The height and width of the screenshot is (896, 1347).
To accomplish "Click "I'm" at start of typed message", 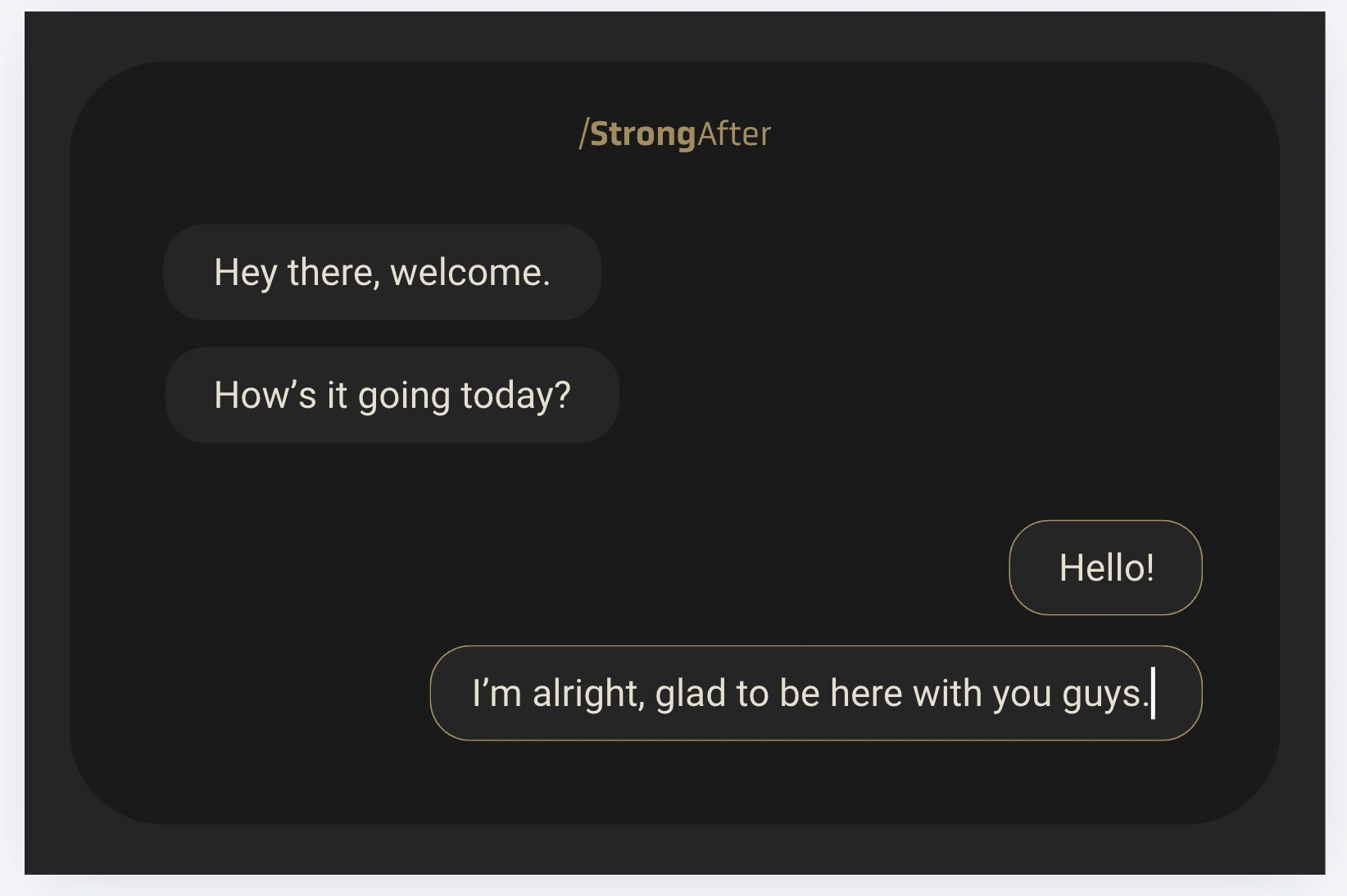I will 497,694.
